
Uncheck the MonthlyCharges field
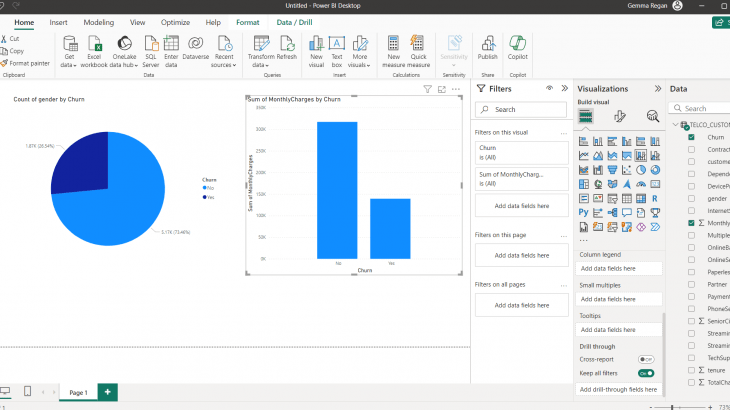point(691,223)
